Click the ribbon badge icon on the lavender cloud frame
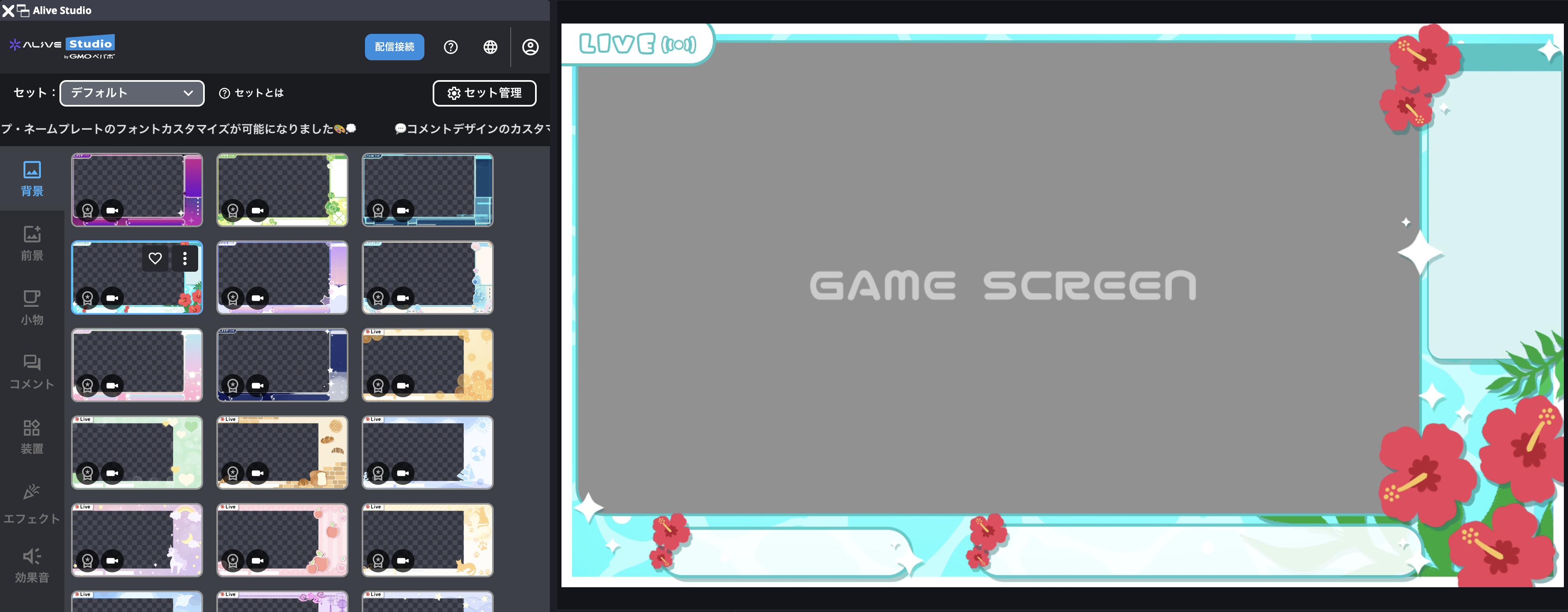Image resolution: width=1568 pixels, height=612 pixels. click(233, 299)
